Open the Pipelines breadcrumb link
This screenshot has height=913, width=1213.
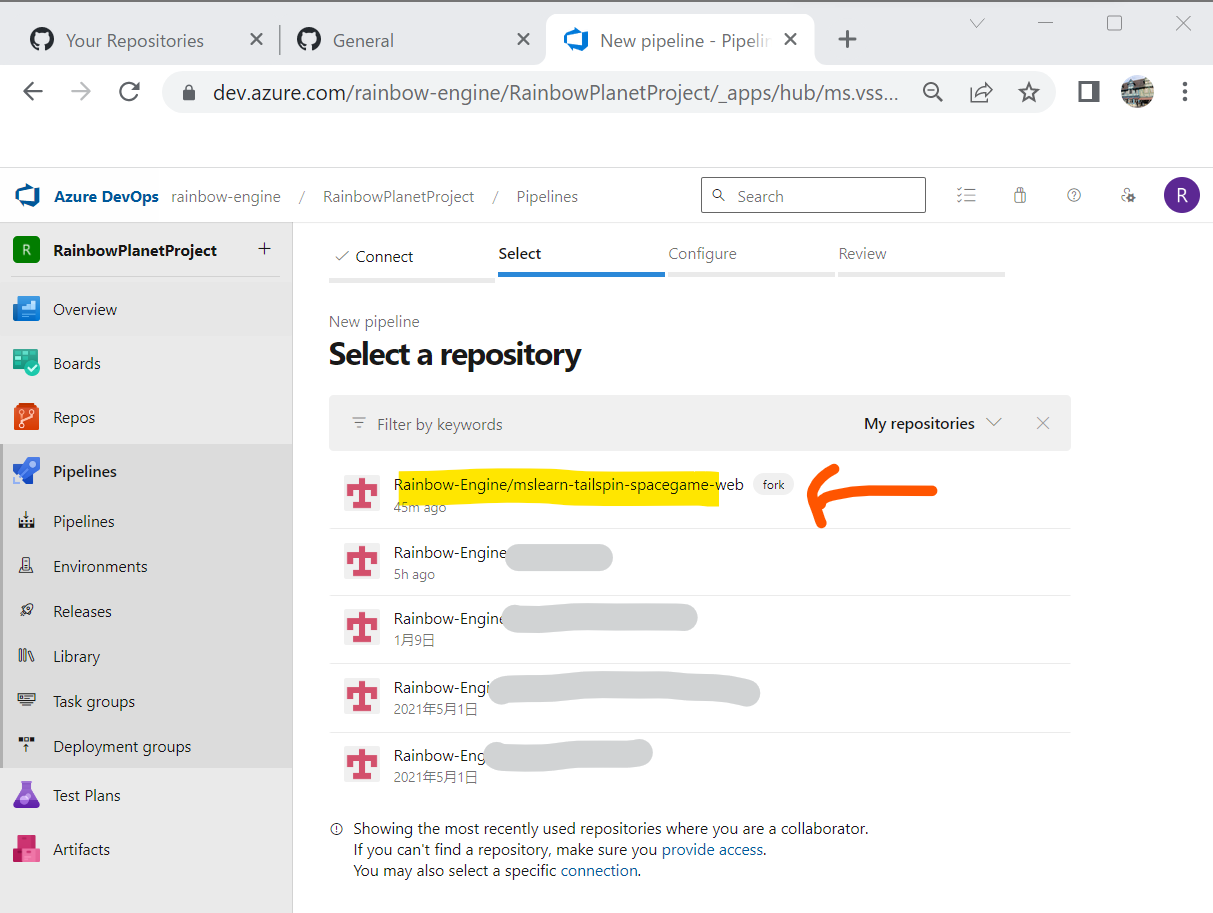(547, 196)
